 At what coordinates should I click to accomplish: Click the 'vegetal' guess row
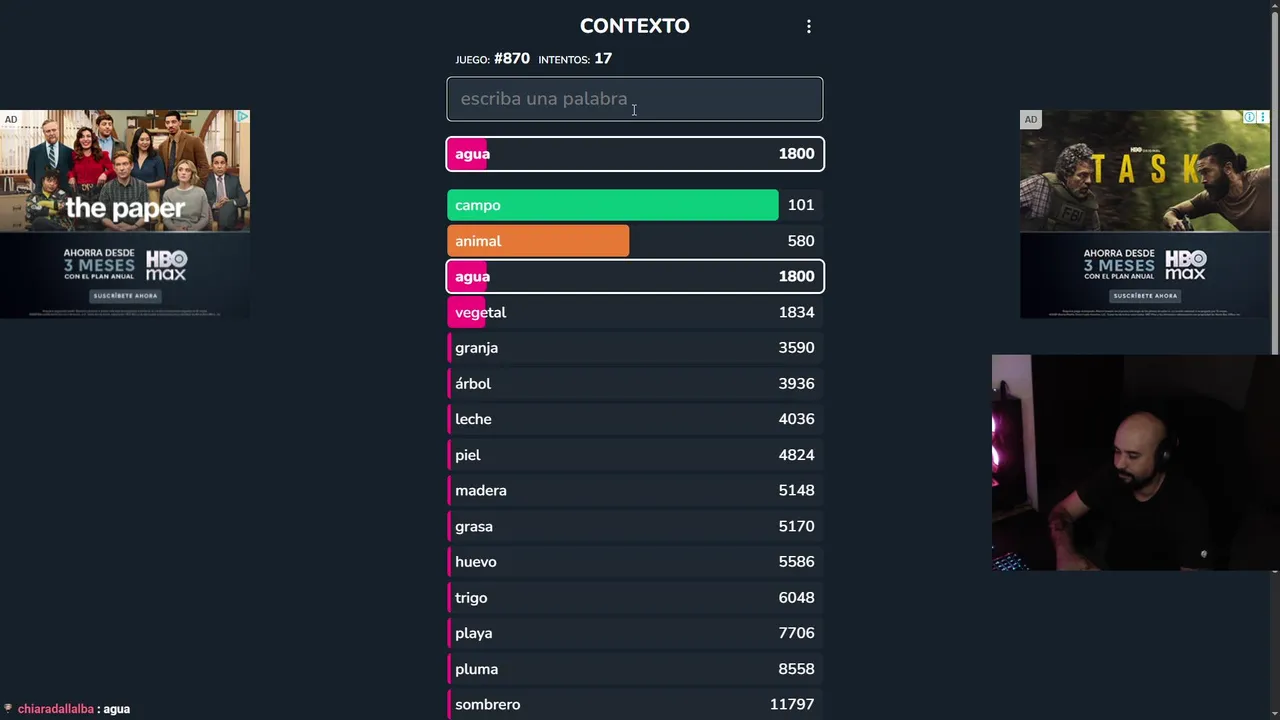click(634, 313)
